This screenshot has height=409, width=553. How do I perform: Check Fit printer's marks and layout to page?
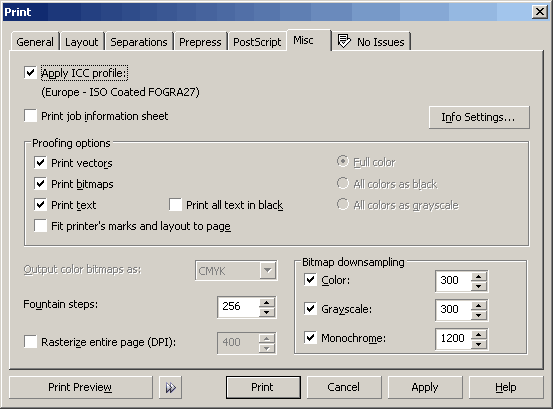(x=40, y=226)
